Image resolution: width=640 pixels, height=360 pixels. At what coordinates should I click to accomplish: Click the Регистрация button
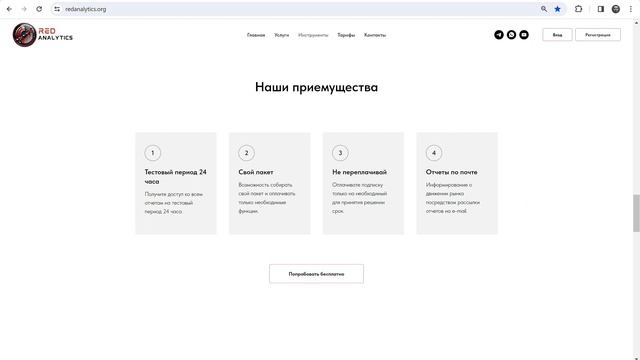(598, 35)
